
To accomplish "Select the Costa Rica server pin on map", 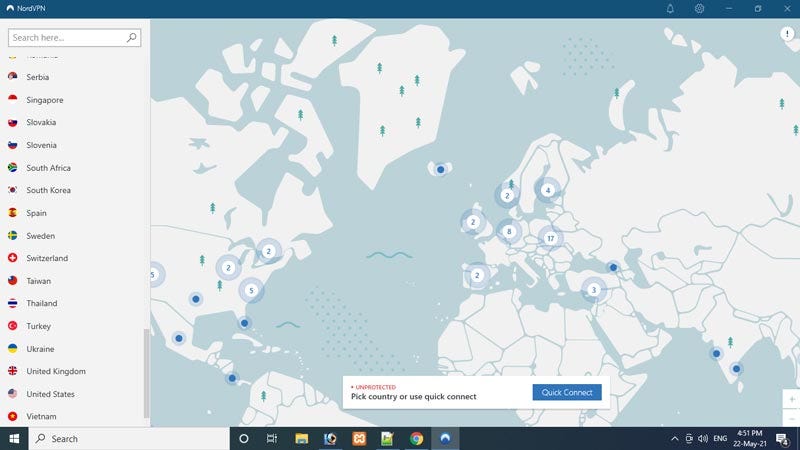I will 232,378.
